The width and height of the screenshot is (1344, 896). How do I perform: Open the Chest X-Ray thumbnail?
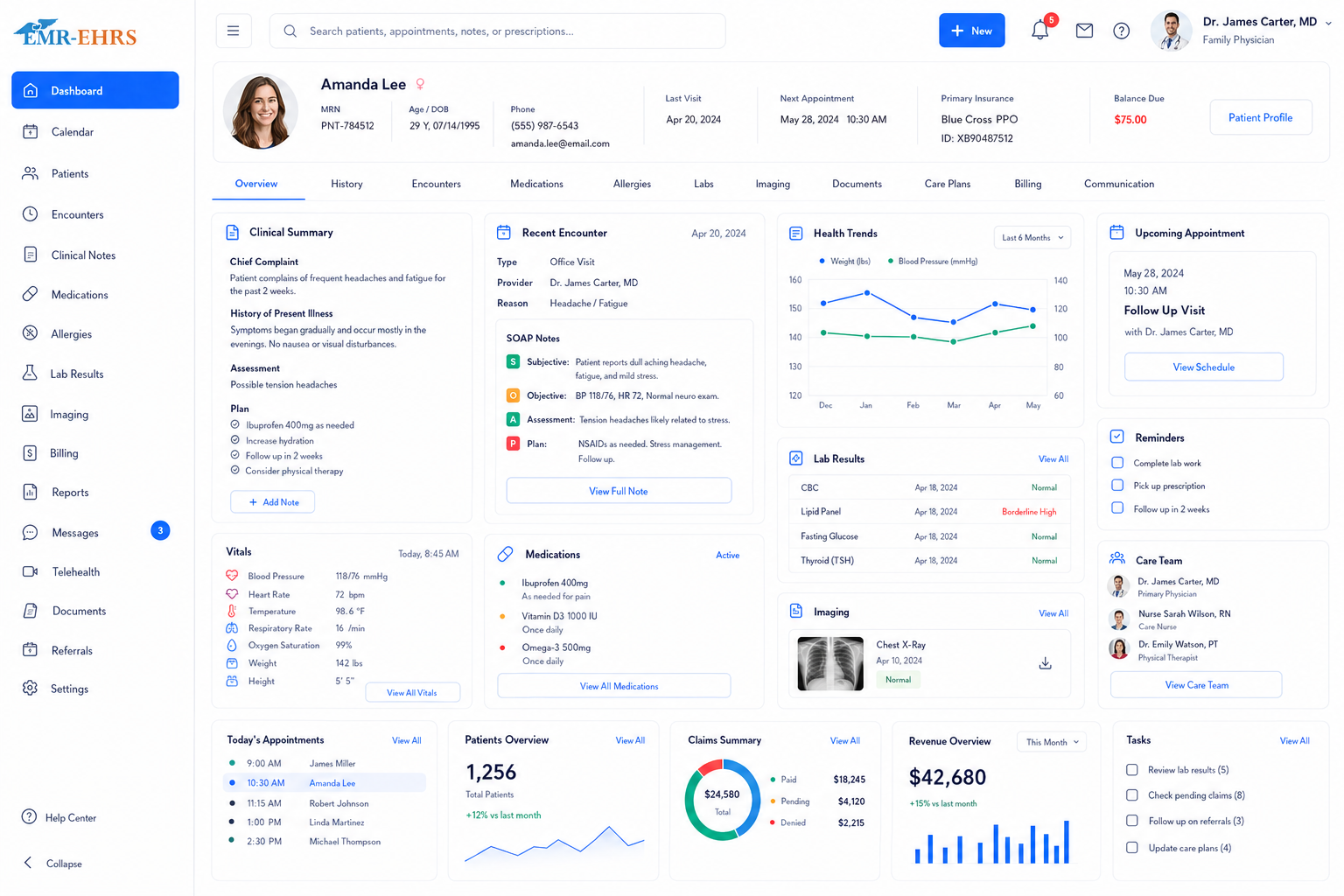[x=830, y=663]
